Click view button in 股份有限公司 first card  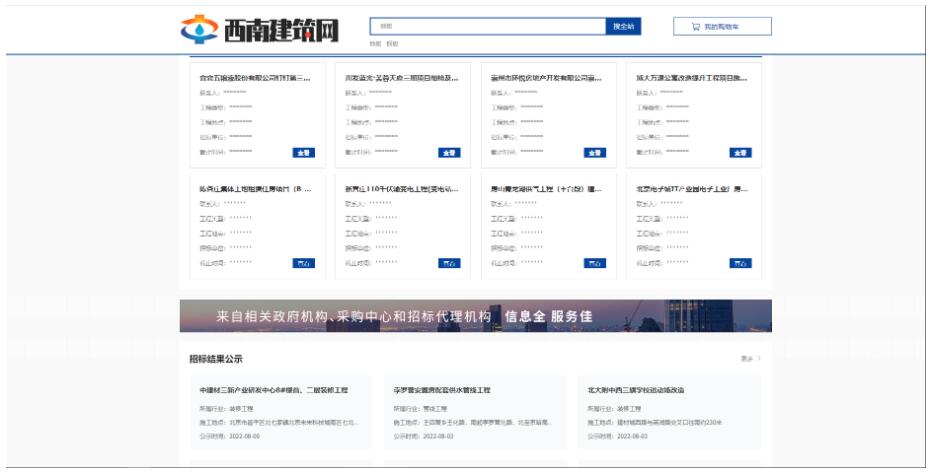click(x=303, y=153)
